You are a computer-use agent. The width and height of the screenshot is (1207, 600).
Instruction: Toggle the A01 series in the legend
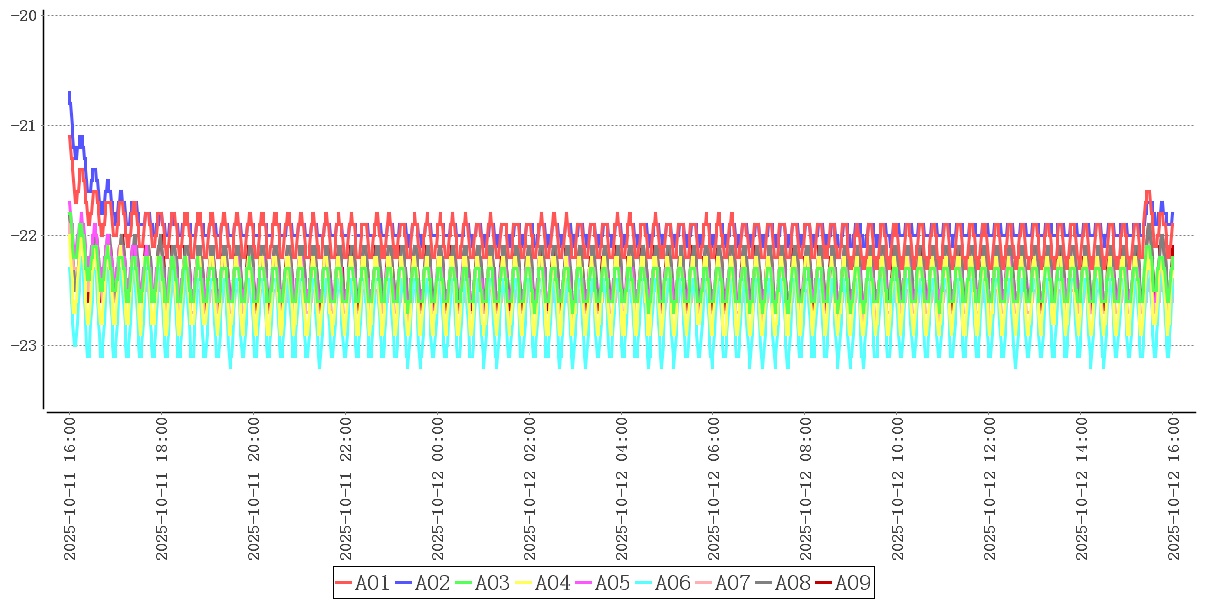tap(363, 583)
